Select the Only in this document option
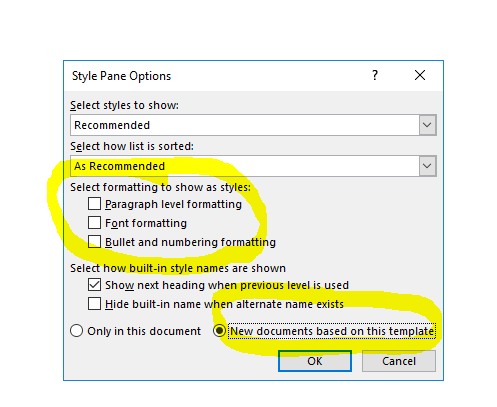497x407 pixels. coord(77,331)
